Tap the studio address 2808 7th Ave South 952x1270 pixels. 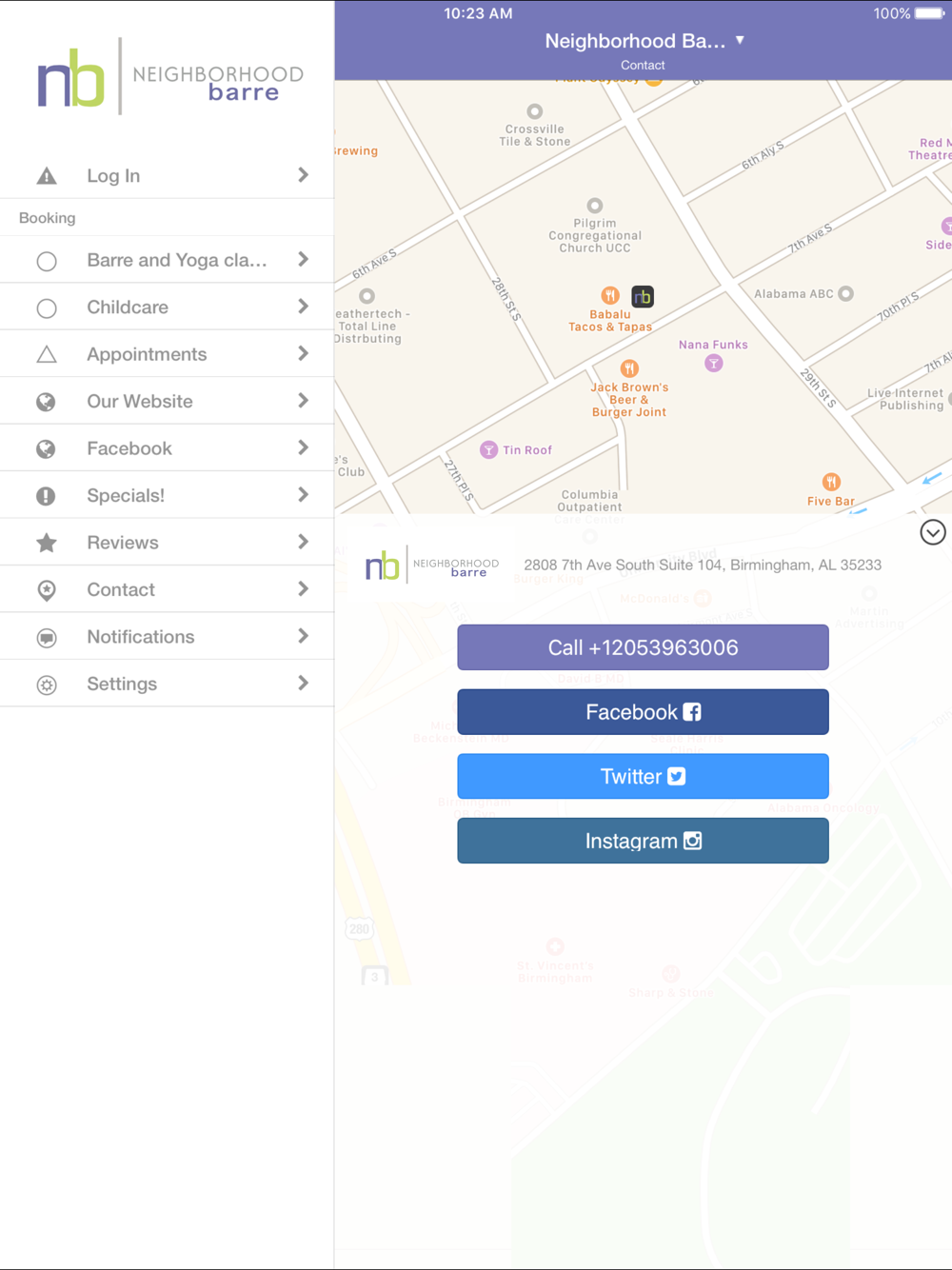click(x=703, y=565)
